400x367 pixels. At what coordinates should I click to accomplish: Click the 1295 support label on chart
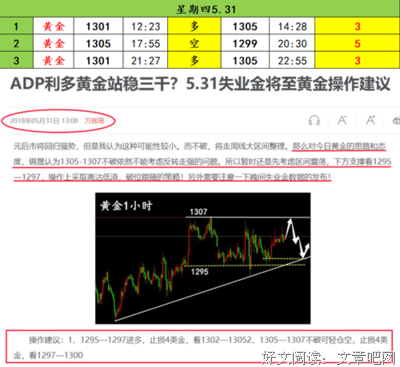pos(199,272)
